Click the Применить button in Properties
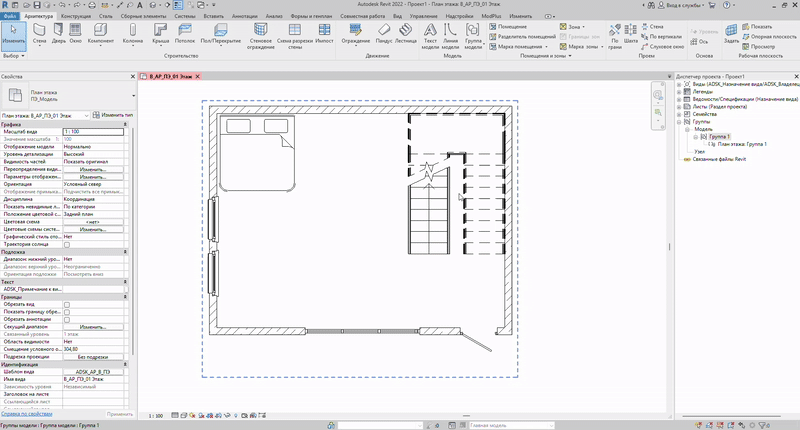 click(120, 414)
